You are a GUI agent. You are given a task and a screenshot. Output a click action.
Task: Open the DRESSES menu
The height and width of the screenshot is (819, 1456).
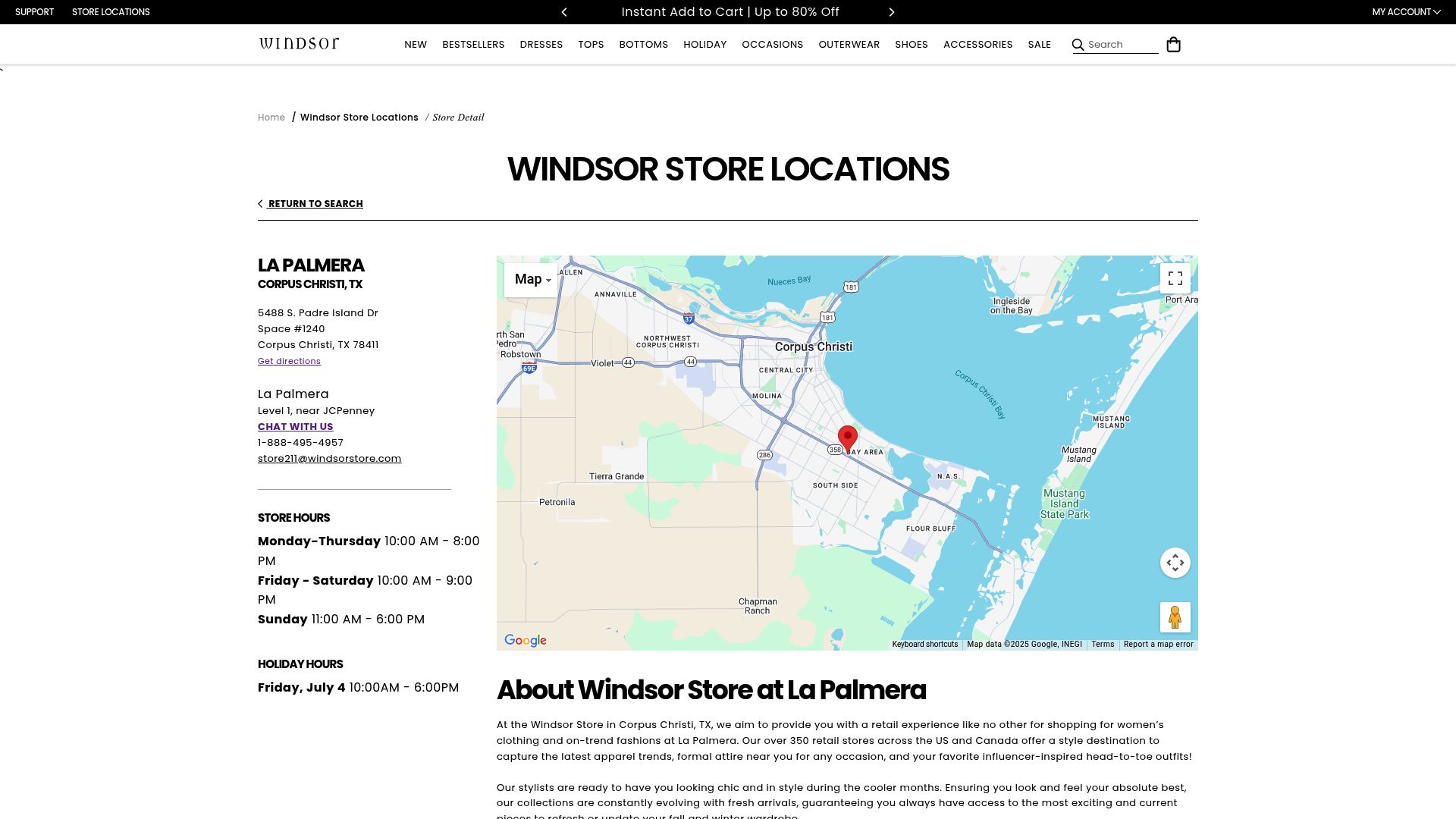point(541,44)
